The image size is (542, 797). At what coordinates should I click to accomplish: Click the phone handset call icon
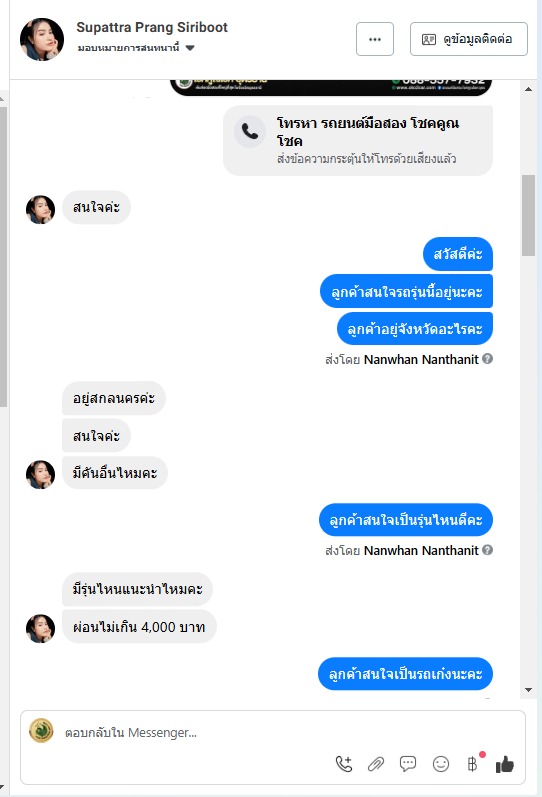click(x=250, y=132)
